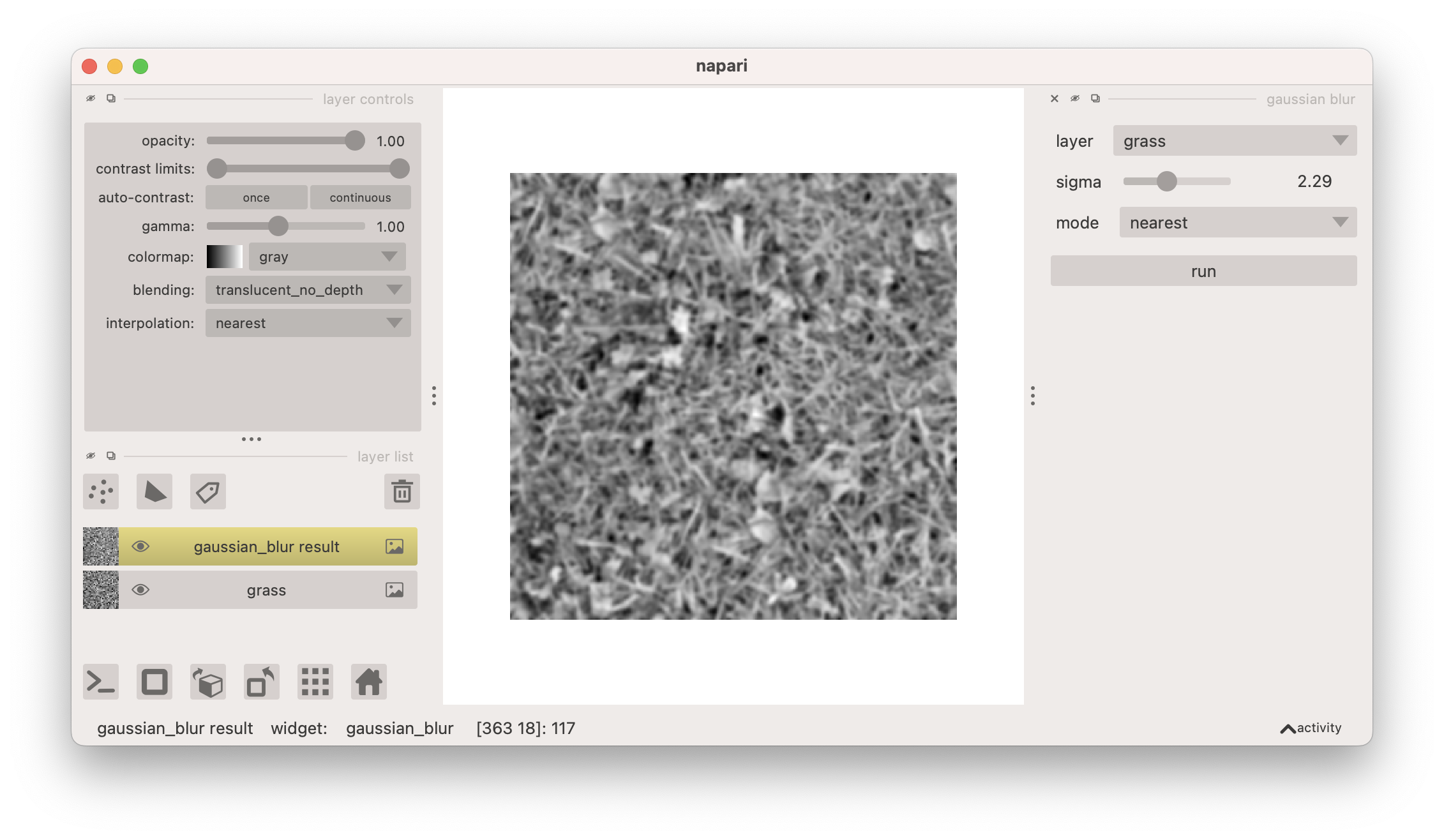The height and width of the screenshot is (840, 1444).
Task: Delete the selected layer
Action: click(402, 491)
